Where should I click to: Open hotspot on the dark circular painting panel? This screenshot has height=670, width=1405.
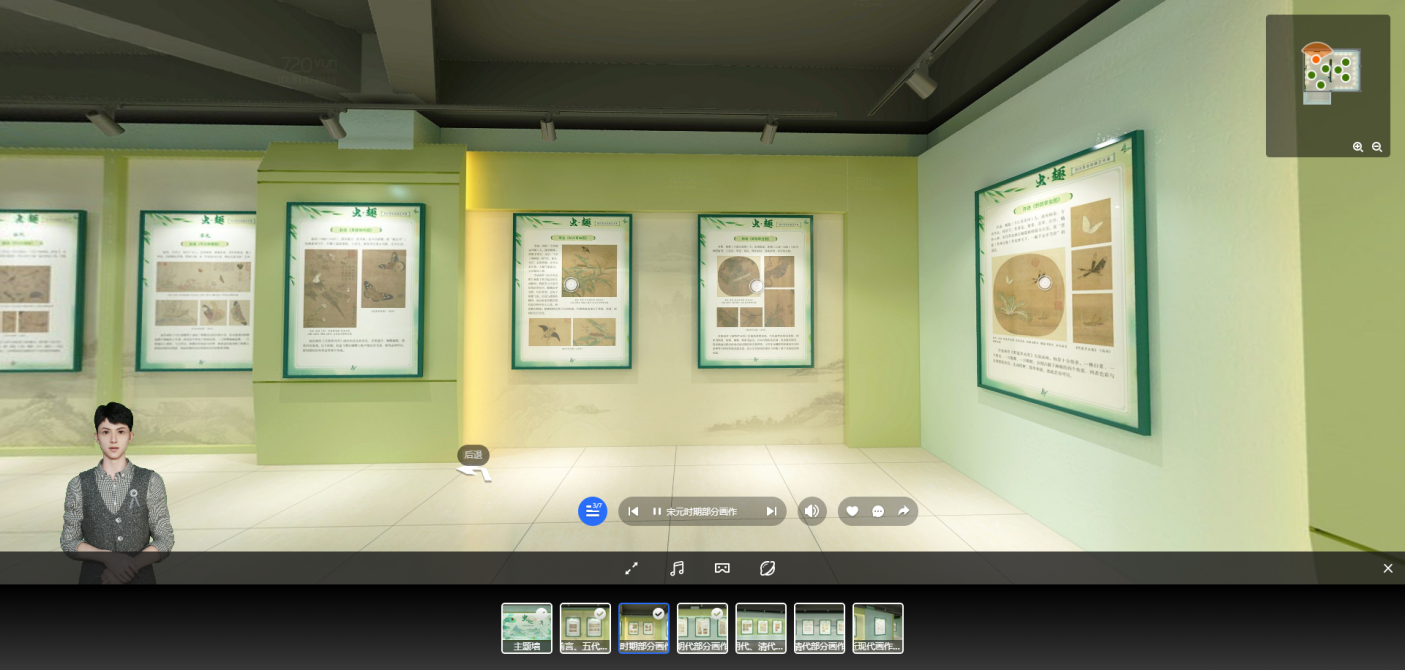pos(757,286)
